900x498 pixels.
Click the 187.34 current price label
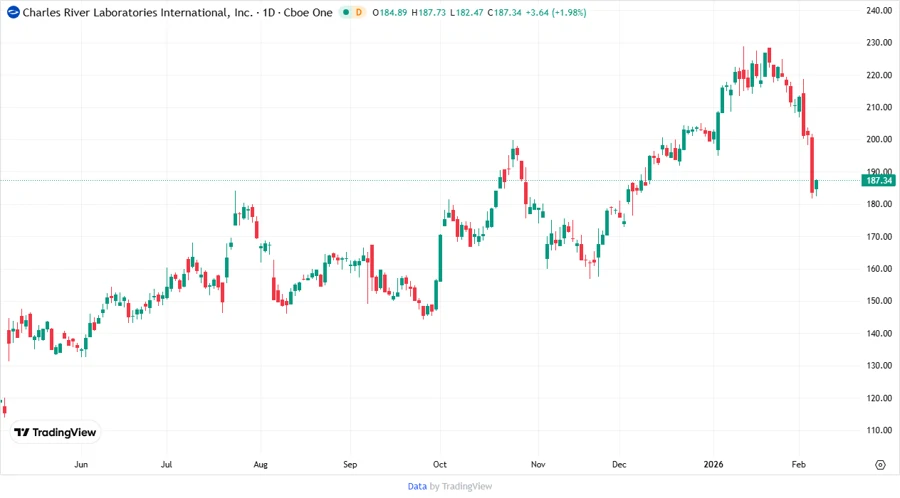coord(878,180)
